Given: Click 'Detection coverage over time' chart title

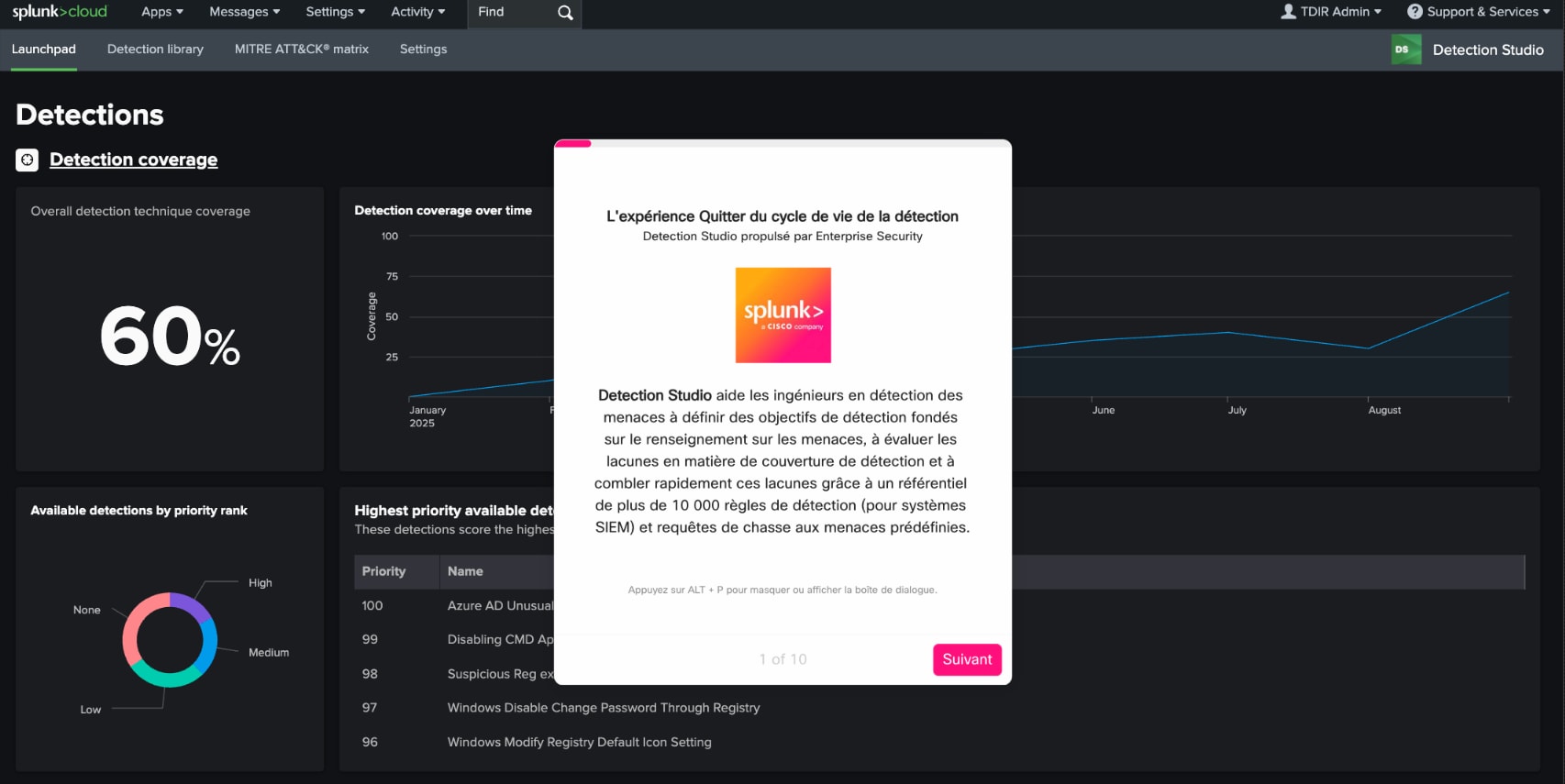Looking at the screenshot, I should point(443,211).
